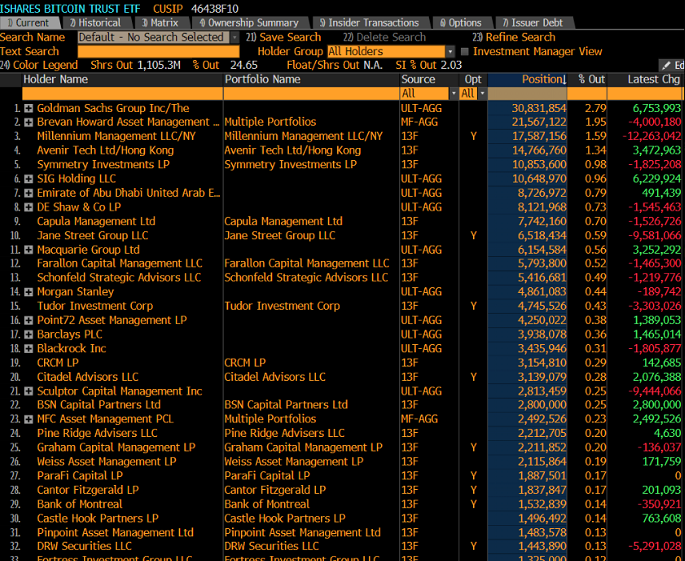Select BSN Capital Partners Ltd holder name
The image size is (685, 561).
[99, 405]
